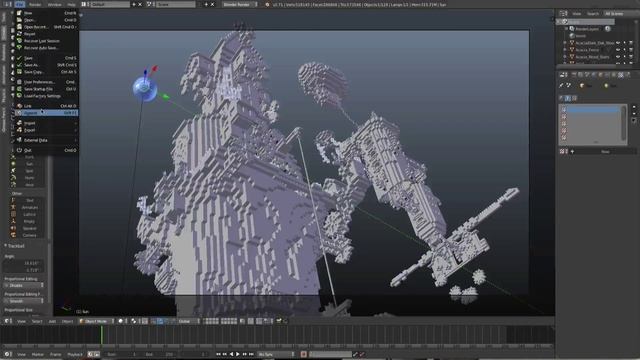The width and height of the screenshot is (640, 360).
Task: Expand the RenderLayers tree item
Action: [566, 29]
